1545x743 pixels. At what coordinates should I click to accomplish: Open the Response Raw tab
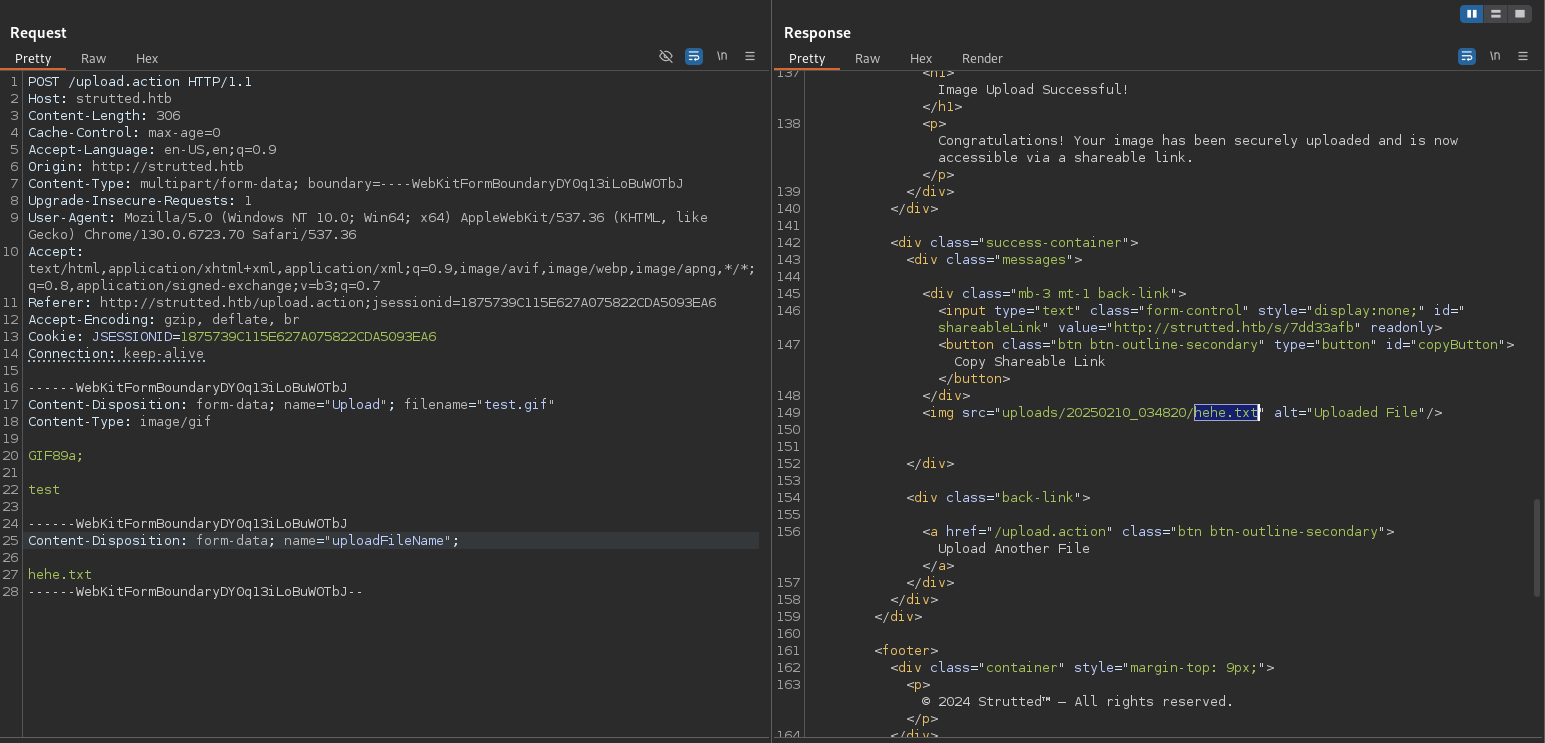[867, 59]
